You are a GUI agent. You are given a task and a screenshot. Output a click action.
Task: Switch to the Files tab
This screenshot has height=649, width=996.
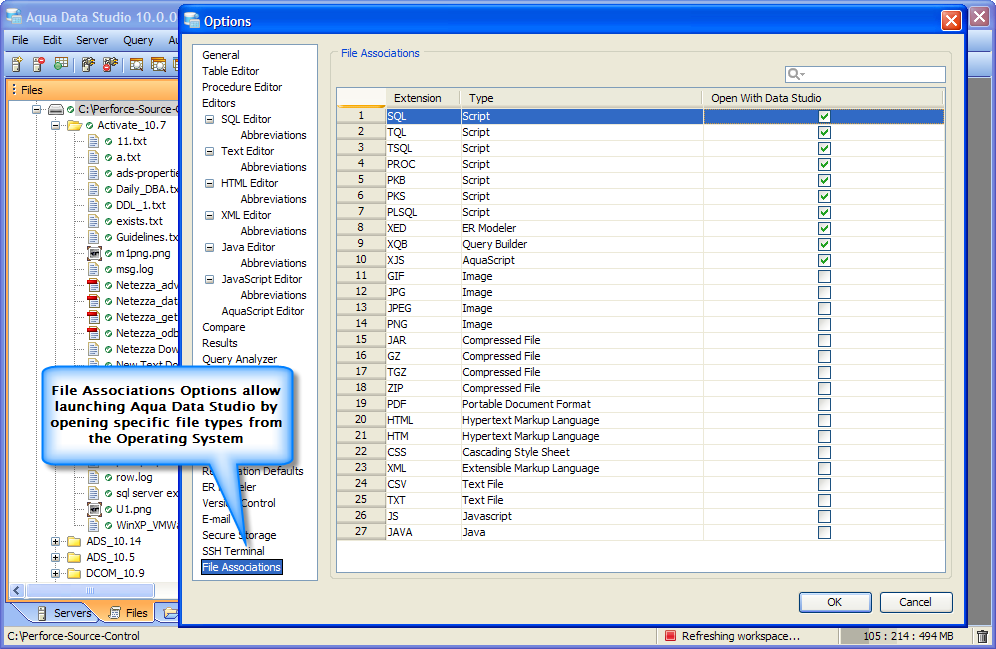point(129,613)
